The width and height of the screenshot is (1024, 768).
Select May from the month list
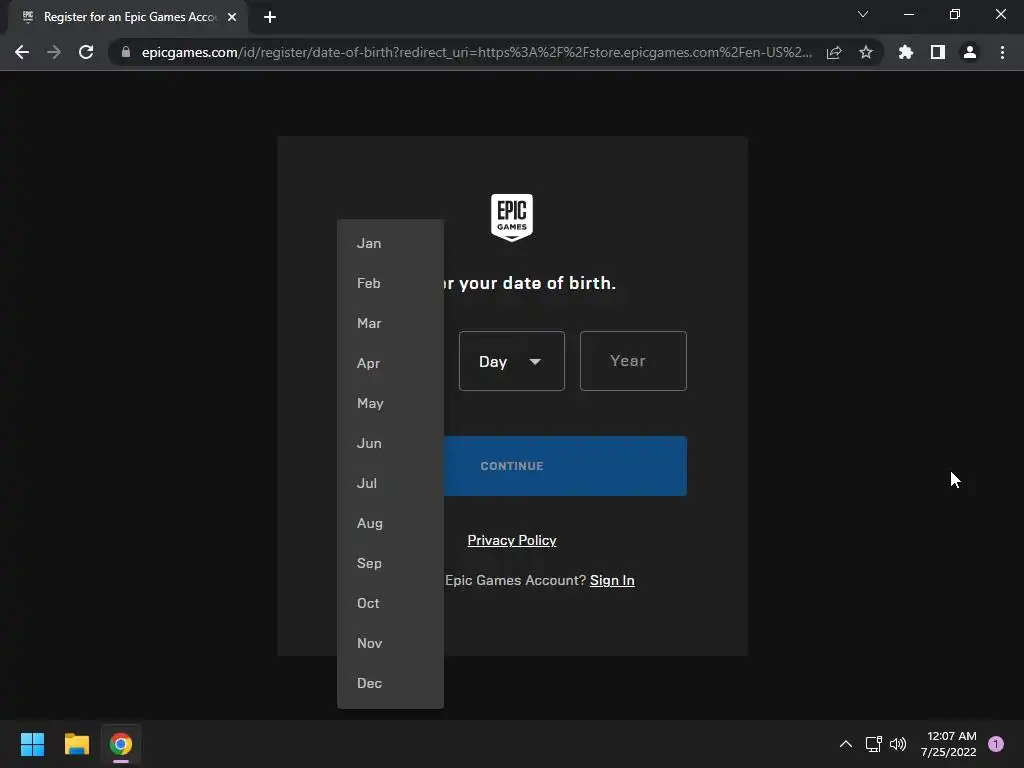click(390, 403)
